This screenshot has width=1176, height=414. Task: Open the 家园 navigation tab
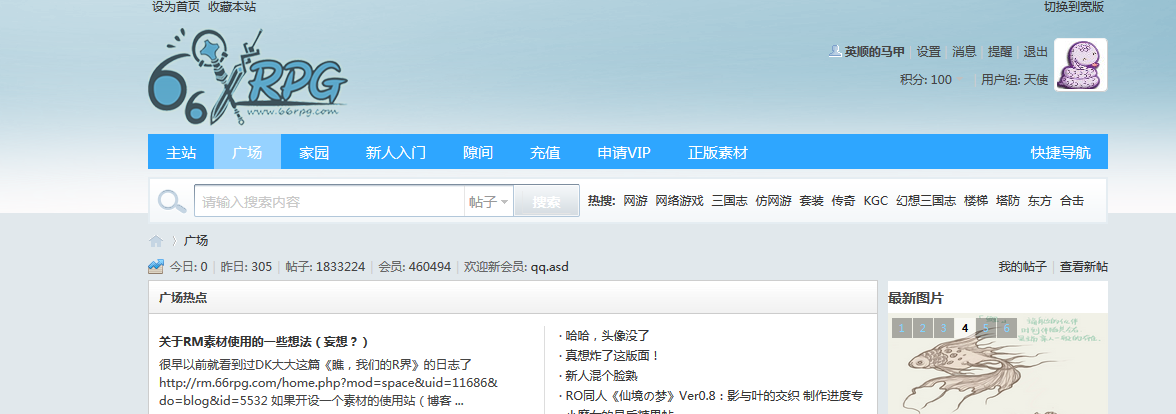click(314, 152)
